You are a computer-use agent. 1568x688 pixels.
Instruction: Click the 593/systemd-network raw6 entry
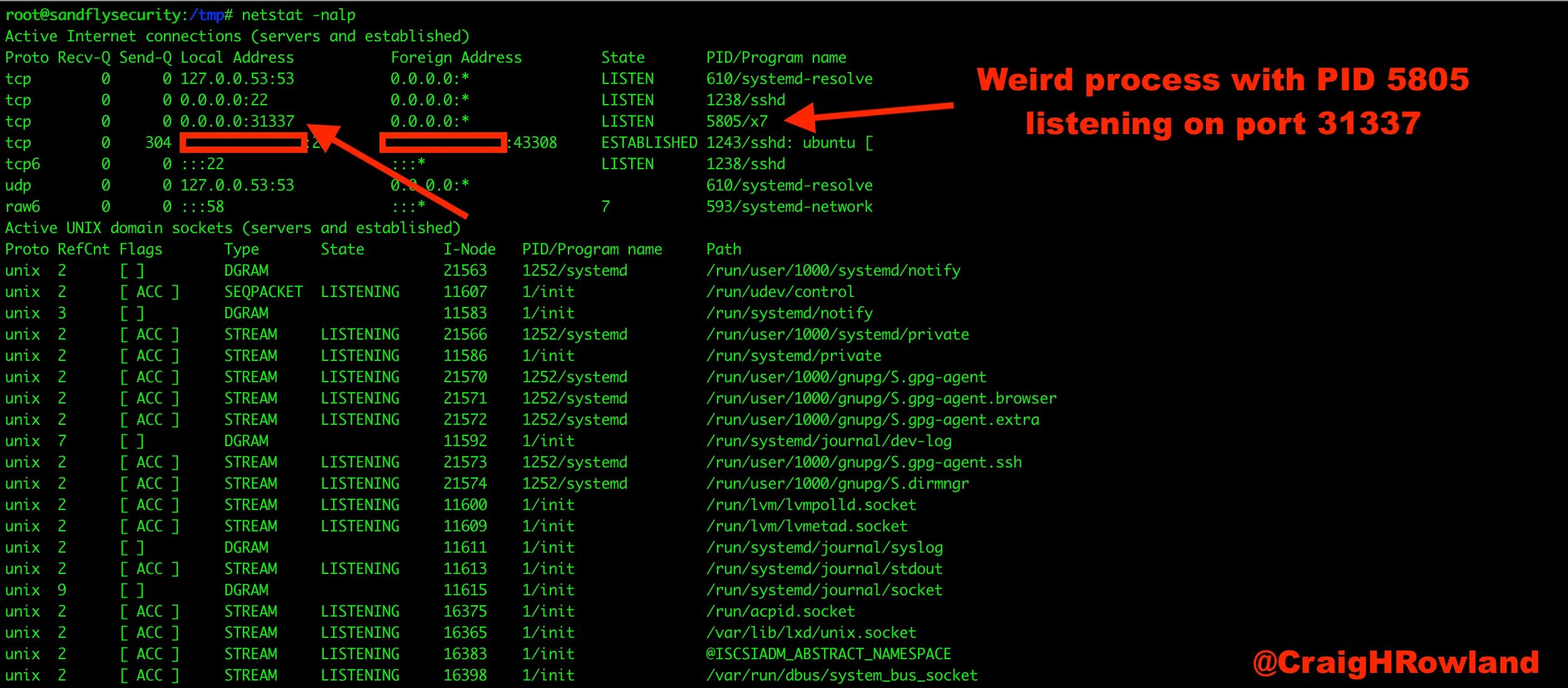tap(789, 207)
